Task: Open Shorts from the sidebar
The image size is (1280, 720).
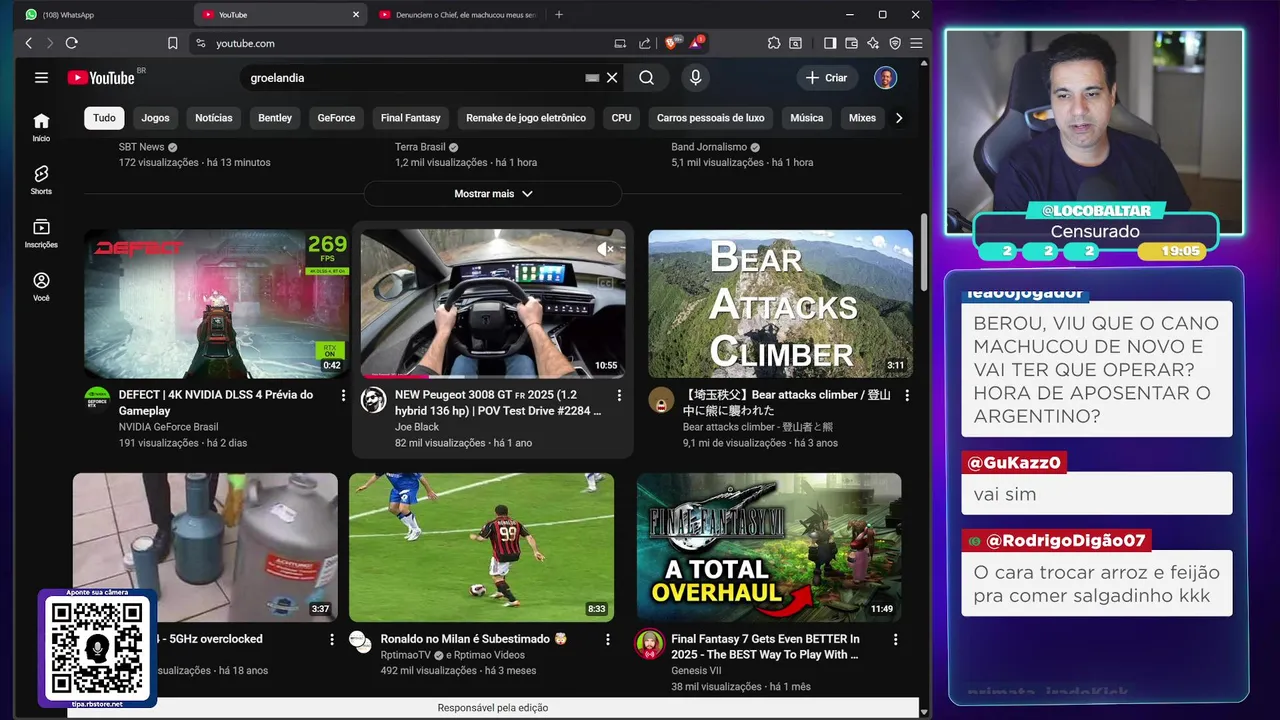Action: point(41,180)
